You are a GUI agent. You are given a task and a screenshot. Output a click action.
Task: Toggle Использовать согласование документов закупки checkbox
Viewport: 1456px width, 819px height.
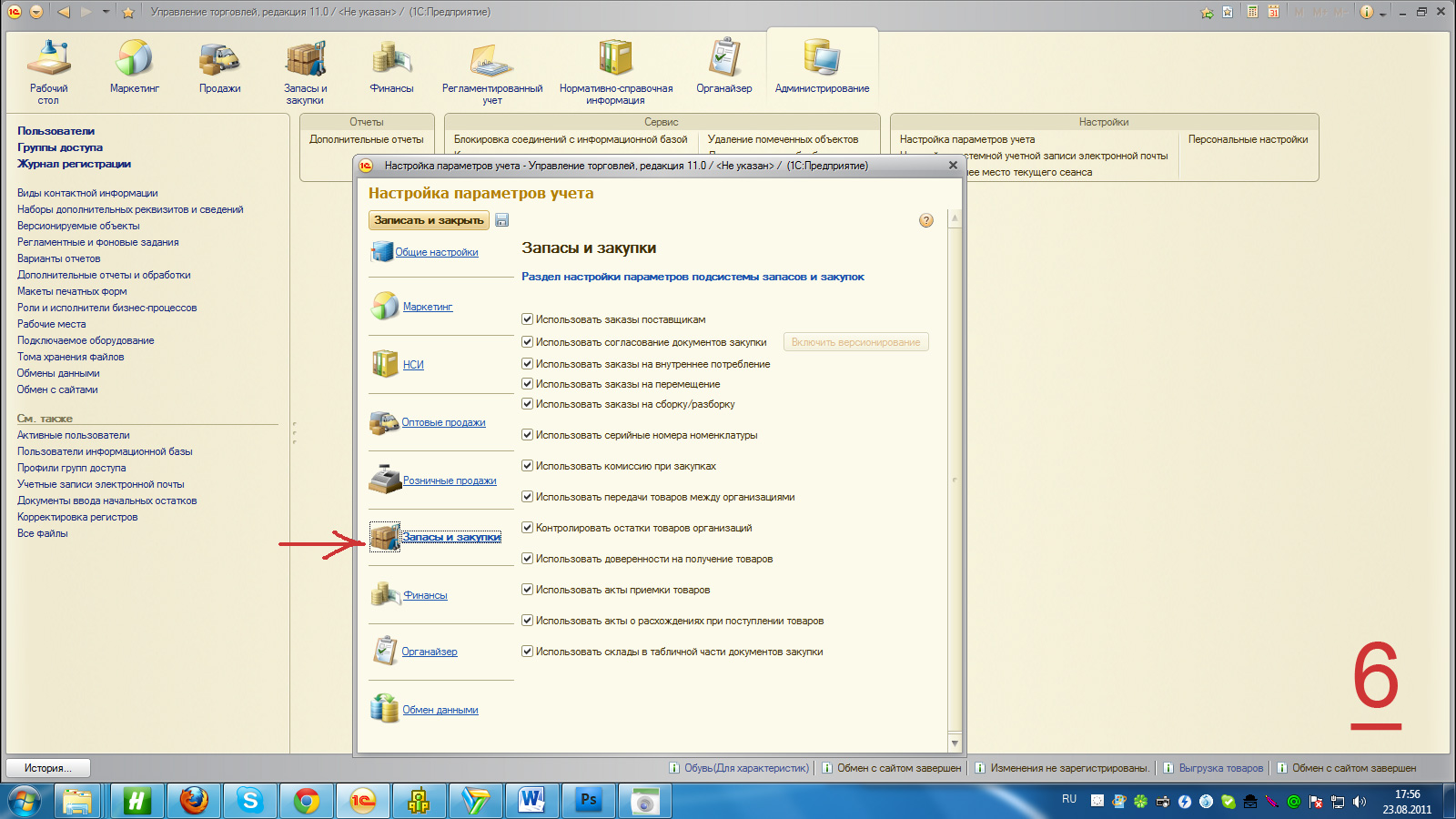click(x=527, y=342)
